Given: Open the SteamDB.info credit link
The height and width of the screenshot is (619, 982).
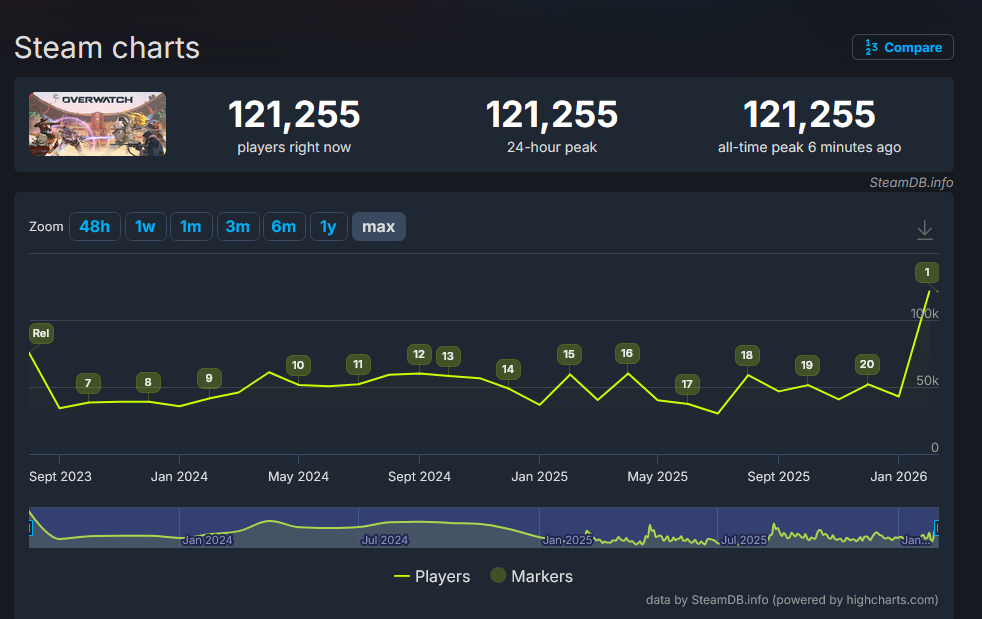Looking at the screenshot, I should coord(911,182).
